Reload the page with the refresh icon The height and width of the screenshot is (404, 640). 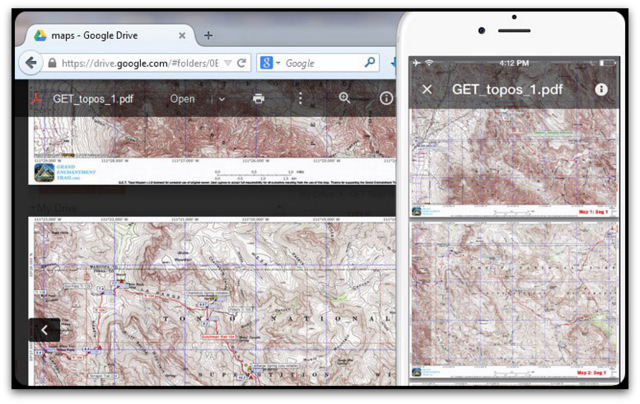tap(242, 63)
